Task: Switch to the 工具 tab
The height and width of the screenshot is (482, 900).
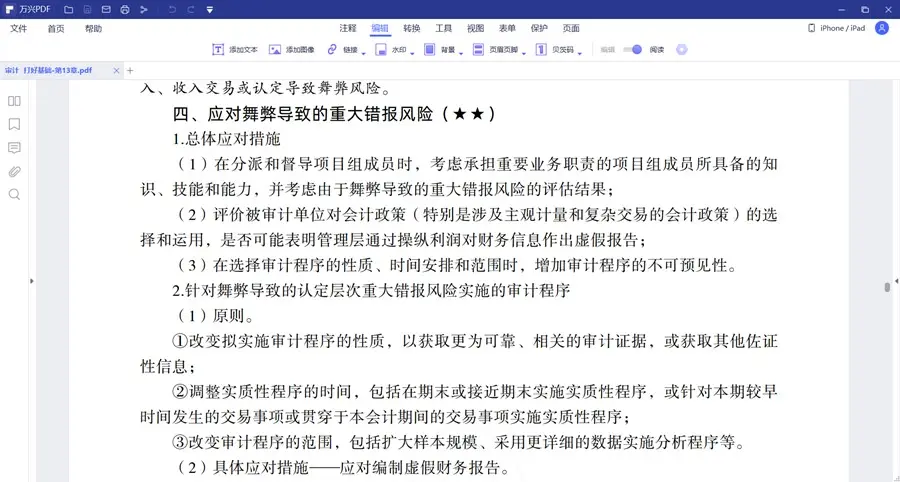Action: [444, 28]
